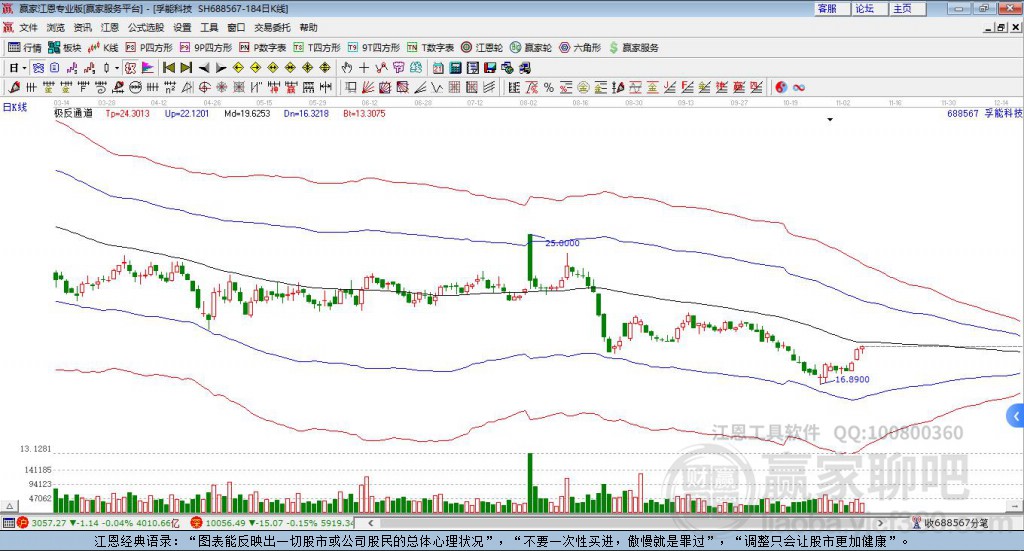Viewport: 1024px width, 551px height.
Task: Click the Dn=16.3218 value
Action: tap(306, 114)
